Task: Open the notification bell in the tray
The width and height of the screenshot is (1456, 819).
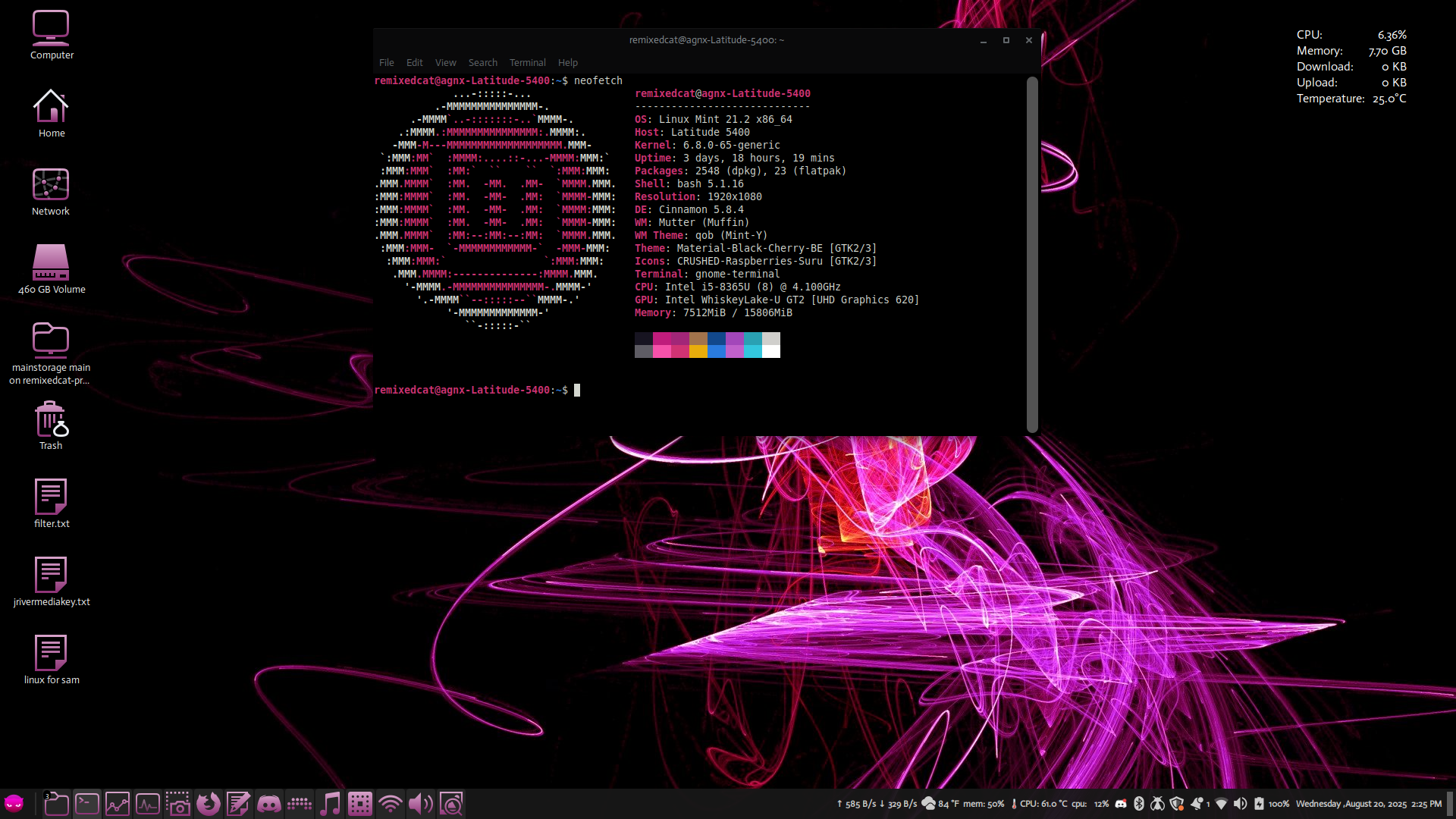Action: 1197,804
